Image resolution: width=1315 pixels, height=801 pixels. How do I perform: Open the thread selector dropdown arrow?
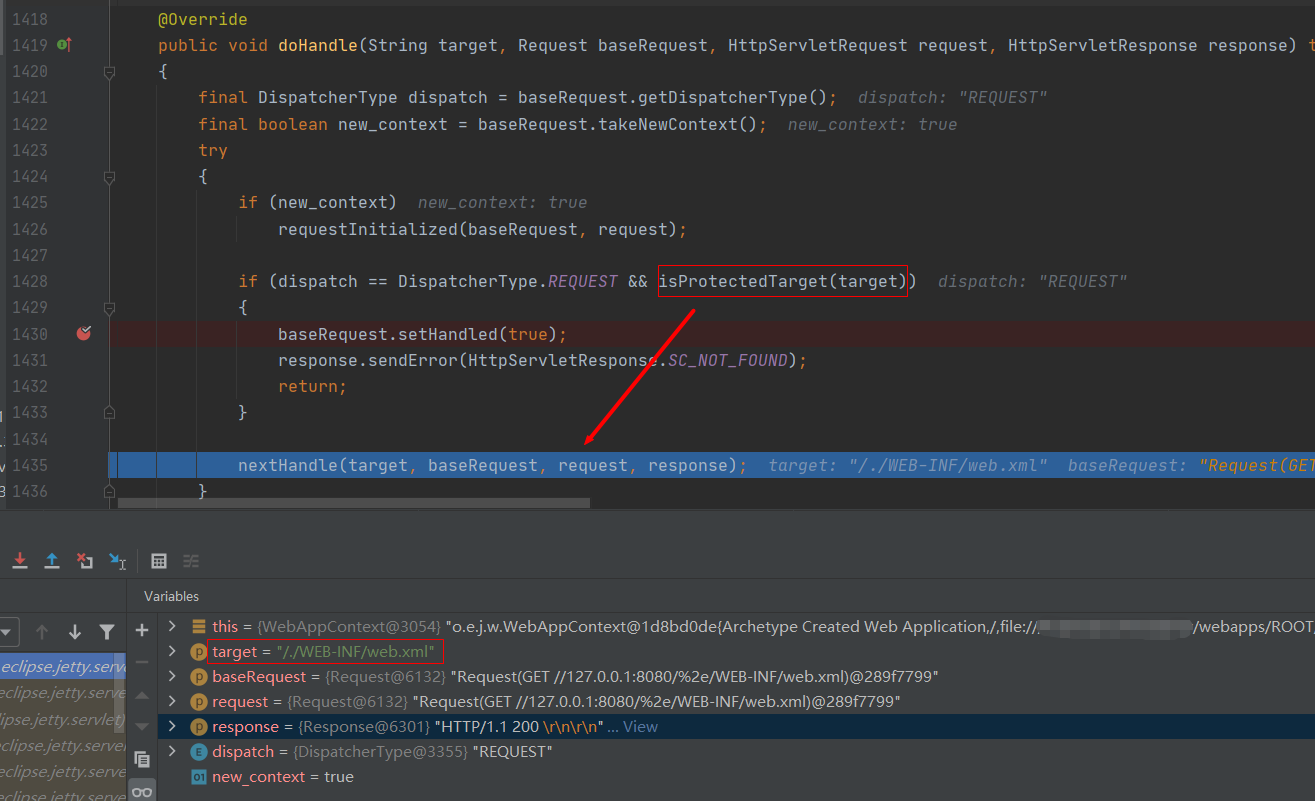7,632
